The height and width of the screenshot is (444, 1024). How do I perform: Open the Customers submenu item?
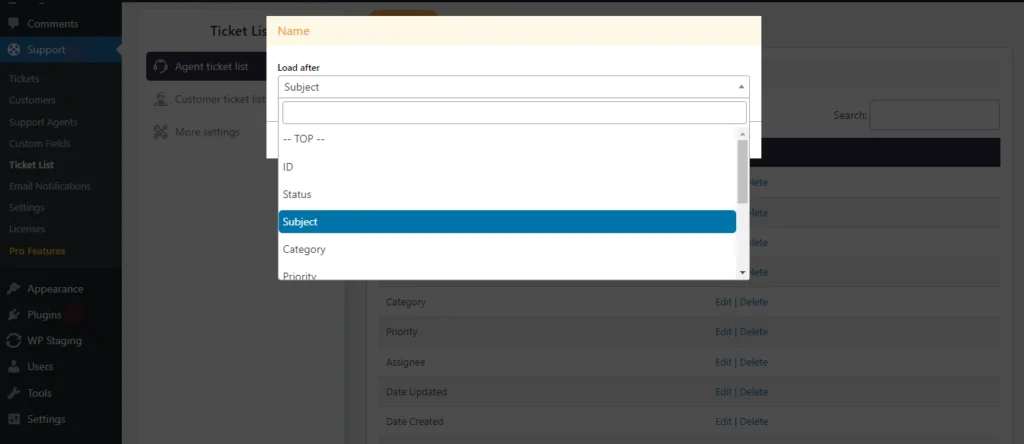click(32, 100)
